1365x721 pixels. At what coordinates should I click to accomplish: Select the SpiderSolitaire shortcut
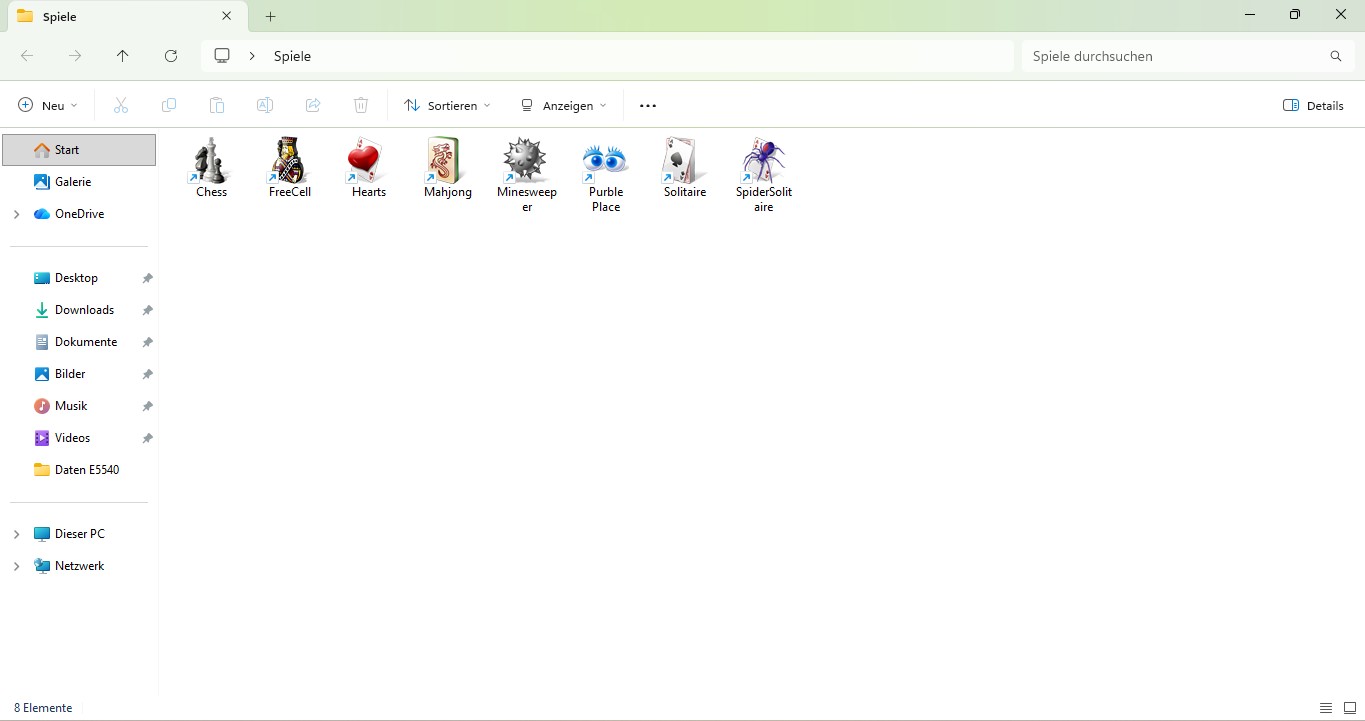pyautogui.click(x=763, y=162)
